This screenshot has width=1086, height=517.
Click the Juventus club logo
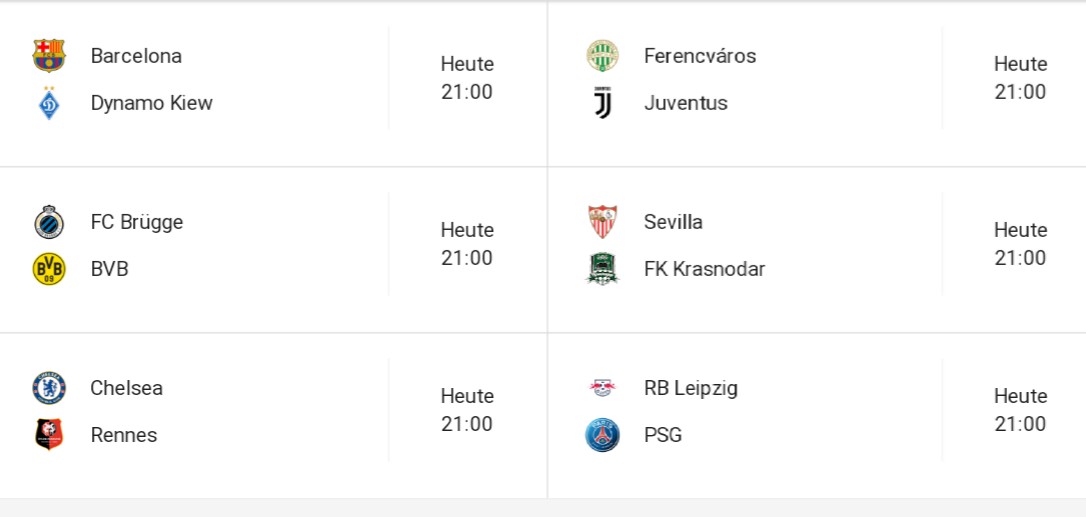[x=602, y=103]
